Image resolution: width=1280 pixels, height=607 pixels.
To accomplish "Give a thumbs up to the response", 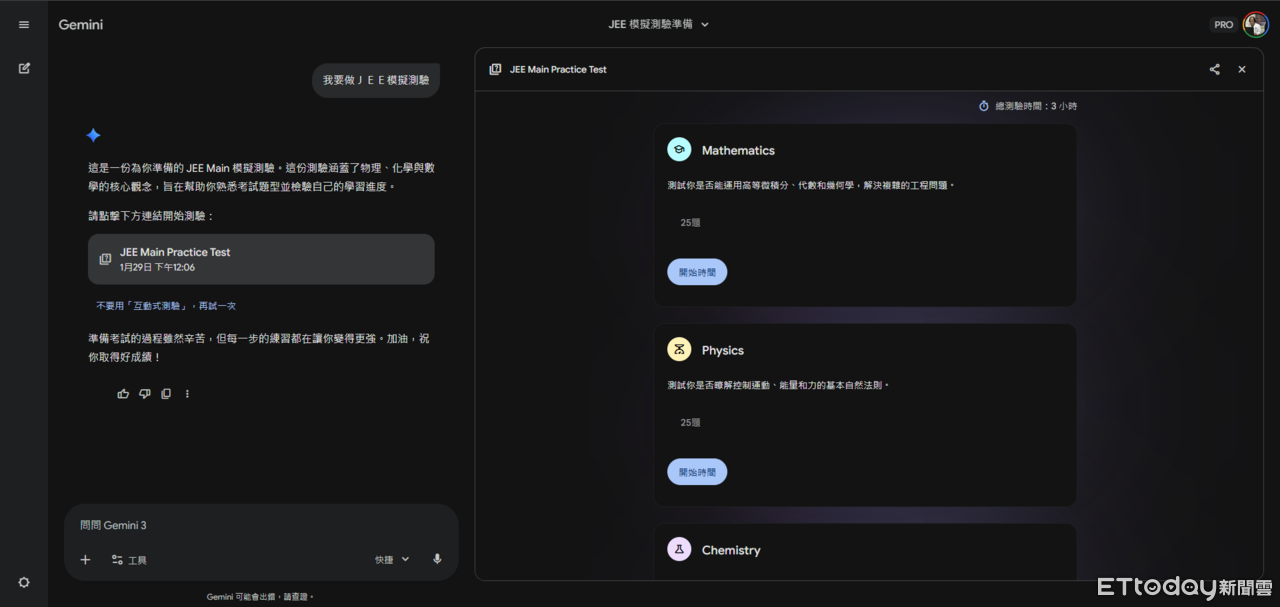I will (123, 393).
